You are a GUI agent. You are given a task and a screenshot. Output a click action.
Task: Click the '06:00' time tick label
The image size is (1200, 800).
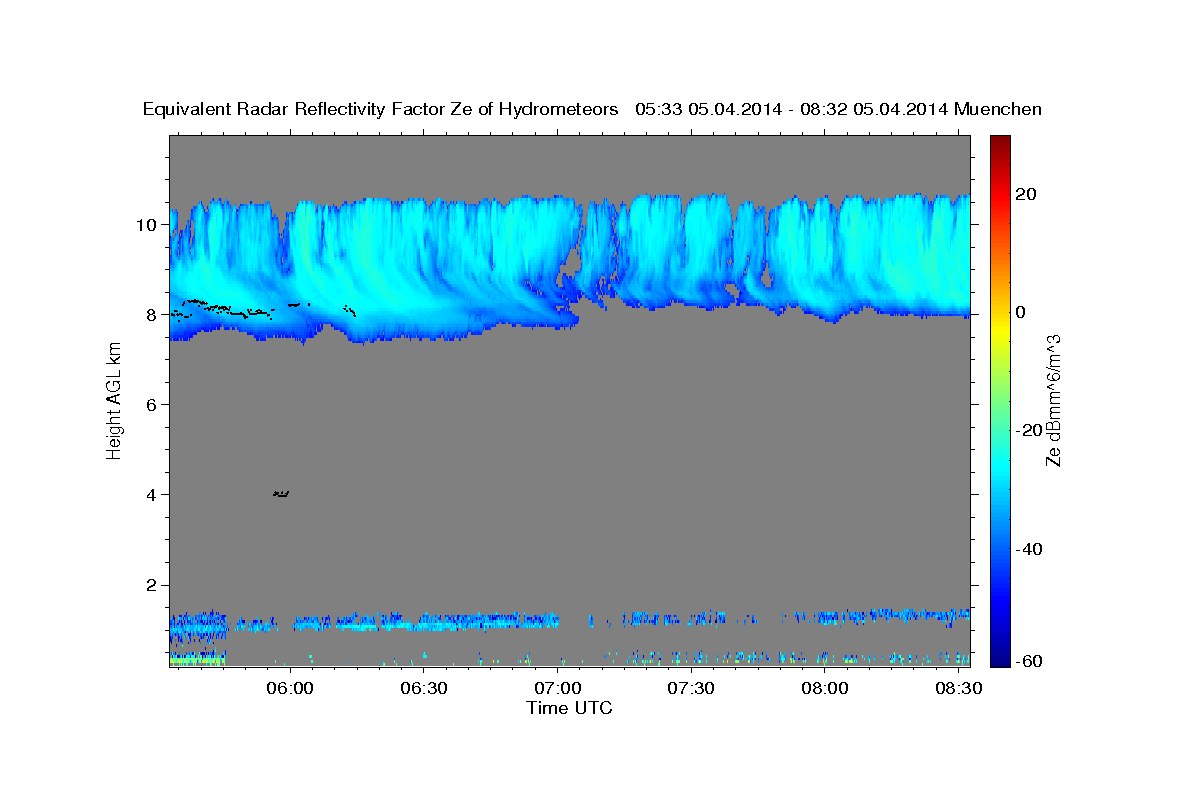point(290,688)
